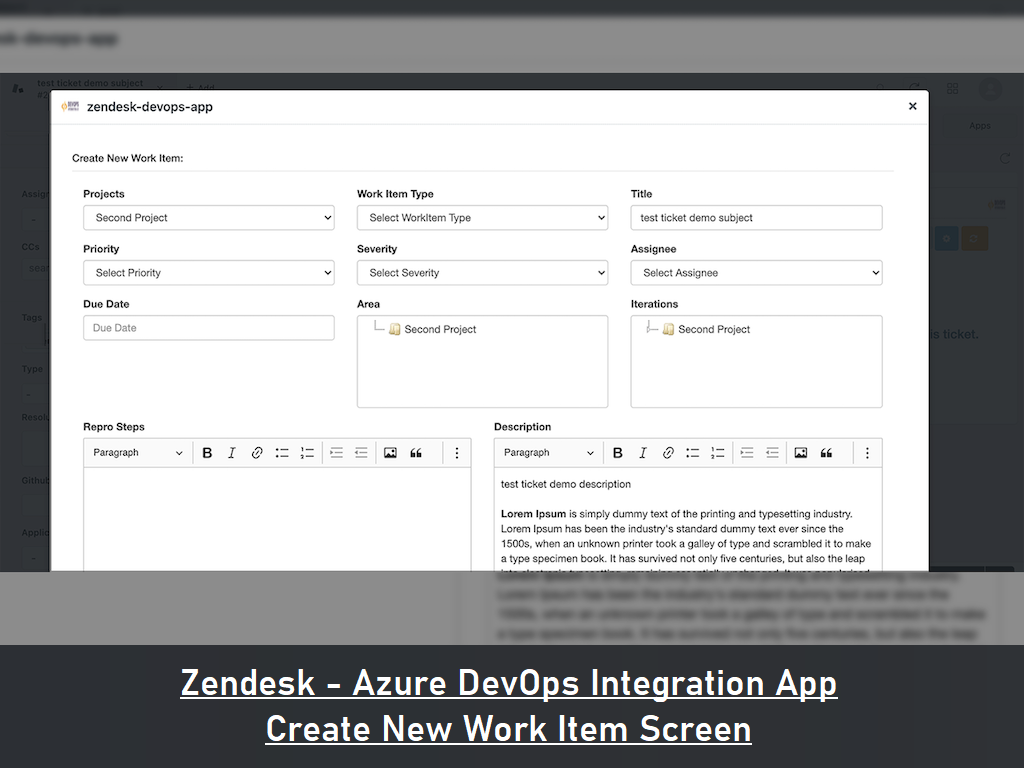Open more formatting options in Description toolbar
Viewport: 1024px width, 768px height.
[867, 452]
